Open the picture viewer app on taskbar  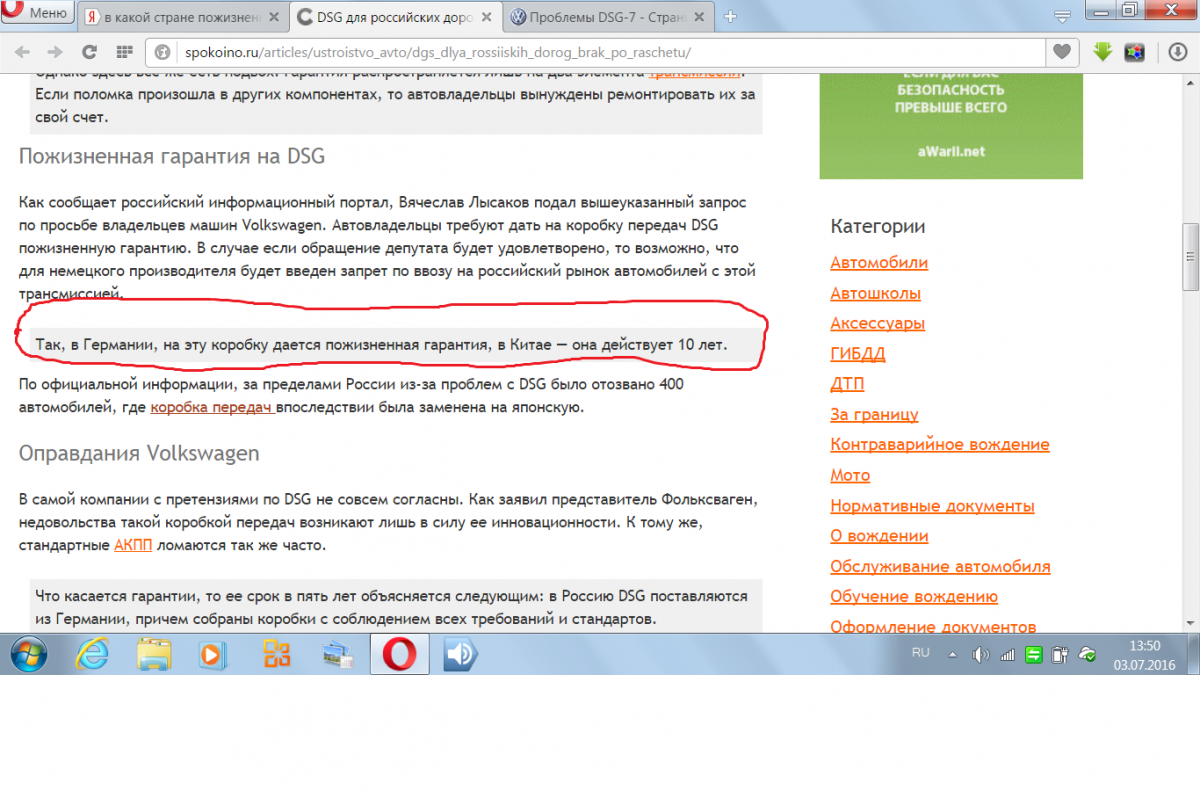click(x=338, y=654)
